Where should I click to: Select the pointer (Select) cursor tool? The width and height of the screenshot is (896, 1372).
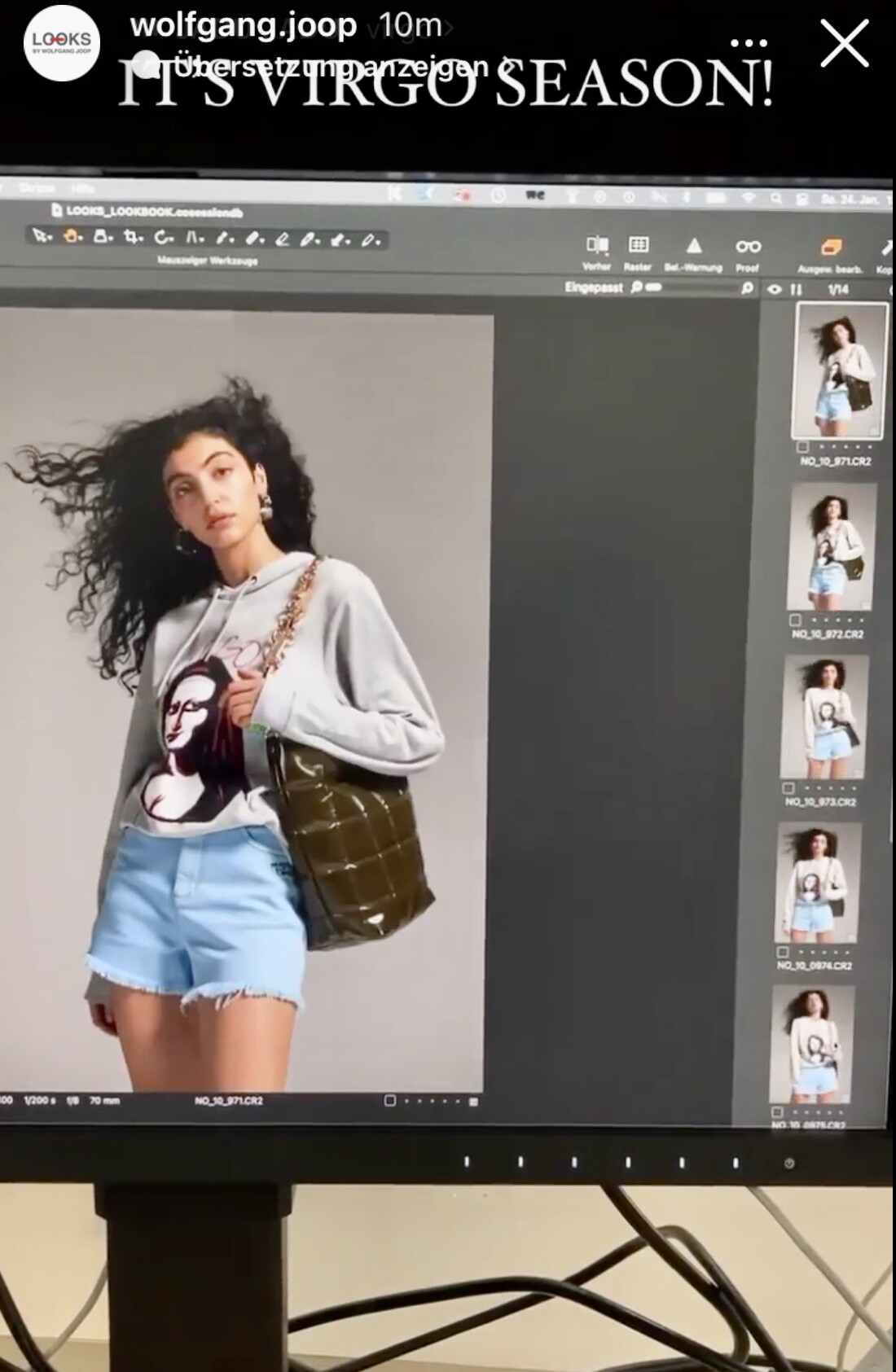coord(41,237)
